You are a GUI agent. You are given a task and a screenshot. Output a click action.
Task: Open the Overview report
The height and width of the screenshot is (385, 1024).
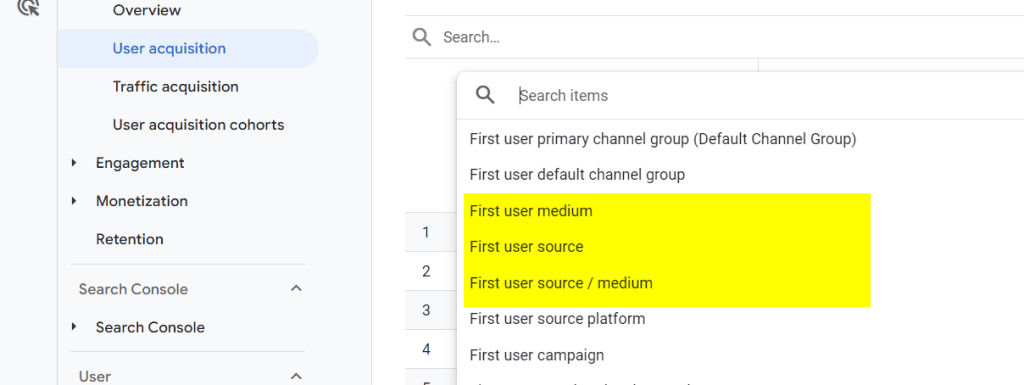(x=147, y=10)
